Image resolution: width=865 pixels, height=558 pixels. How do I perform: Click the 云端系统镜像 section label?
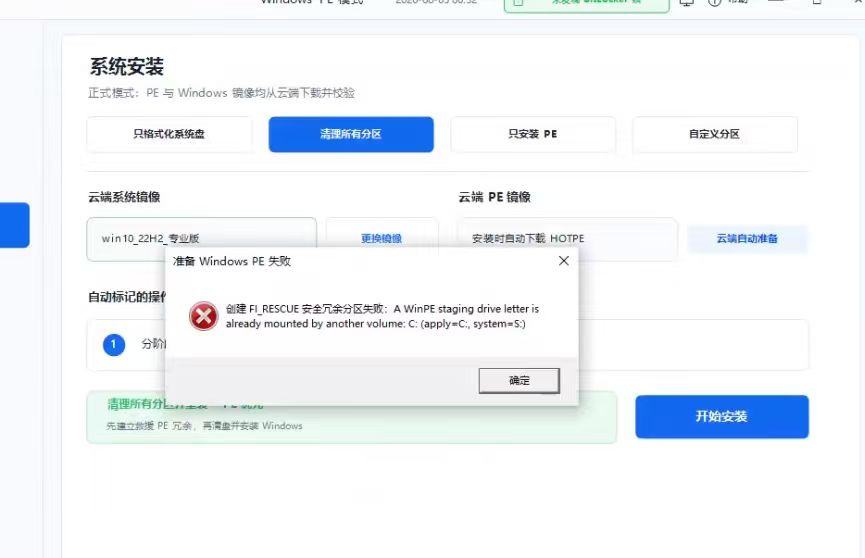pos(124,197)
